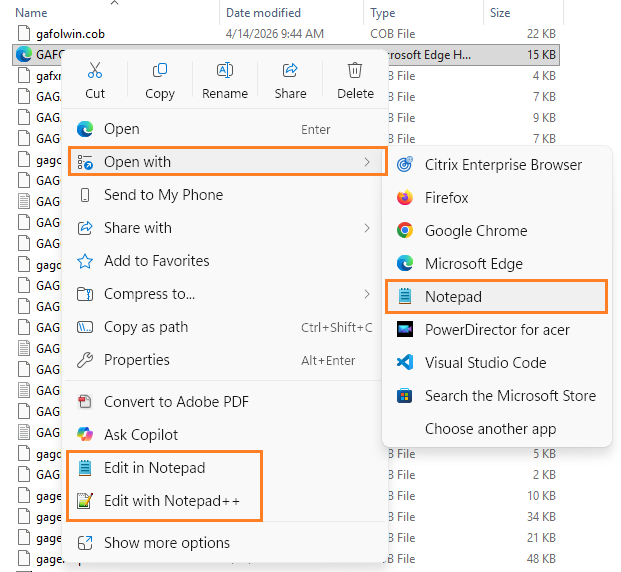Click the PowerDirector icon
Viewport: 621px width, 572px height.
tap(405, 329)
